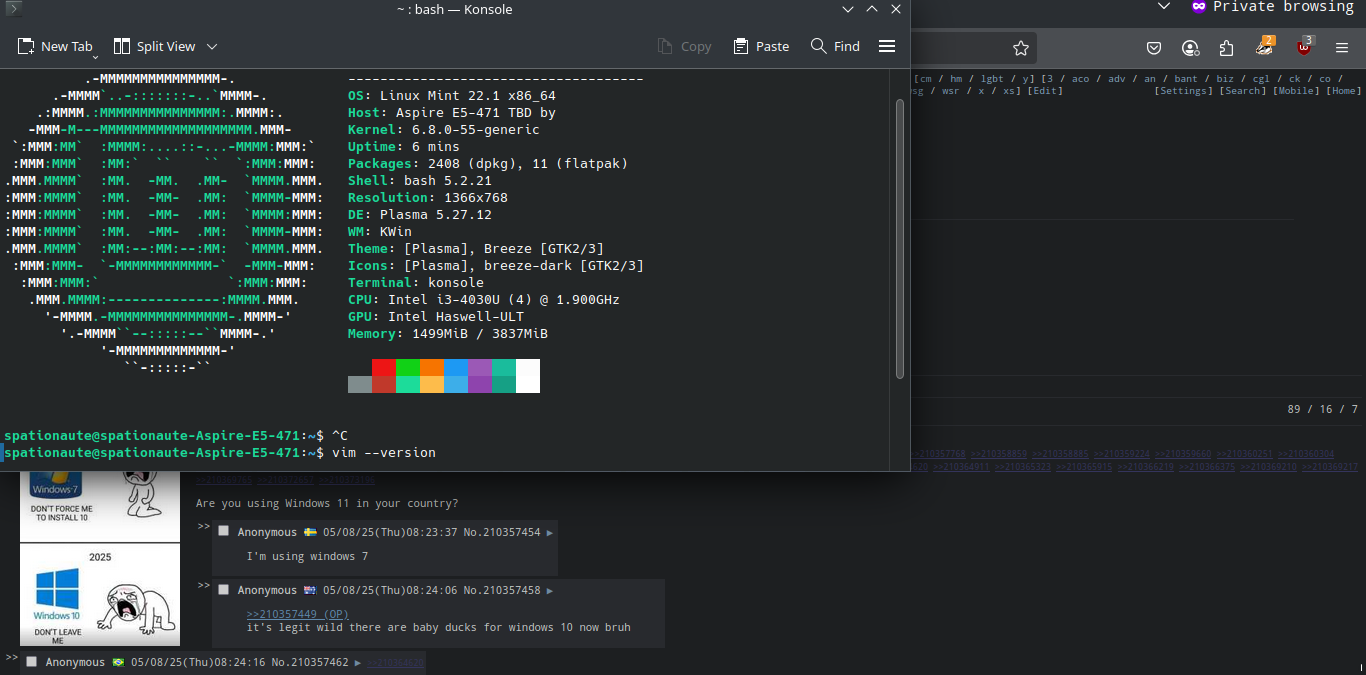Open the 'adv' board link
Viewport: 1366px width, 675px height.
tap(1116, 79)
